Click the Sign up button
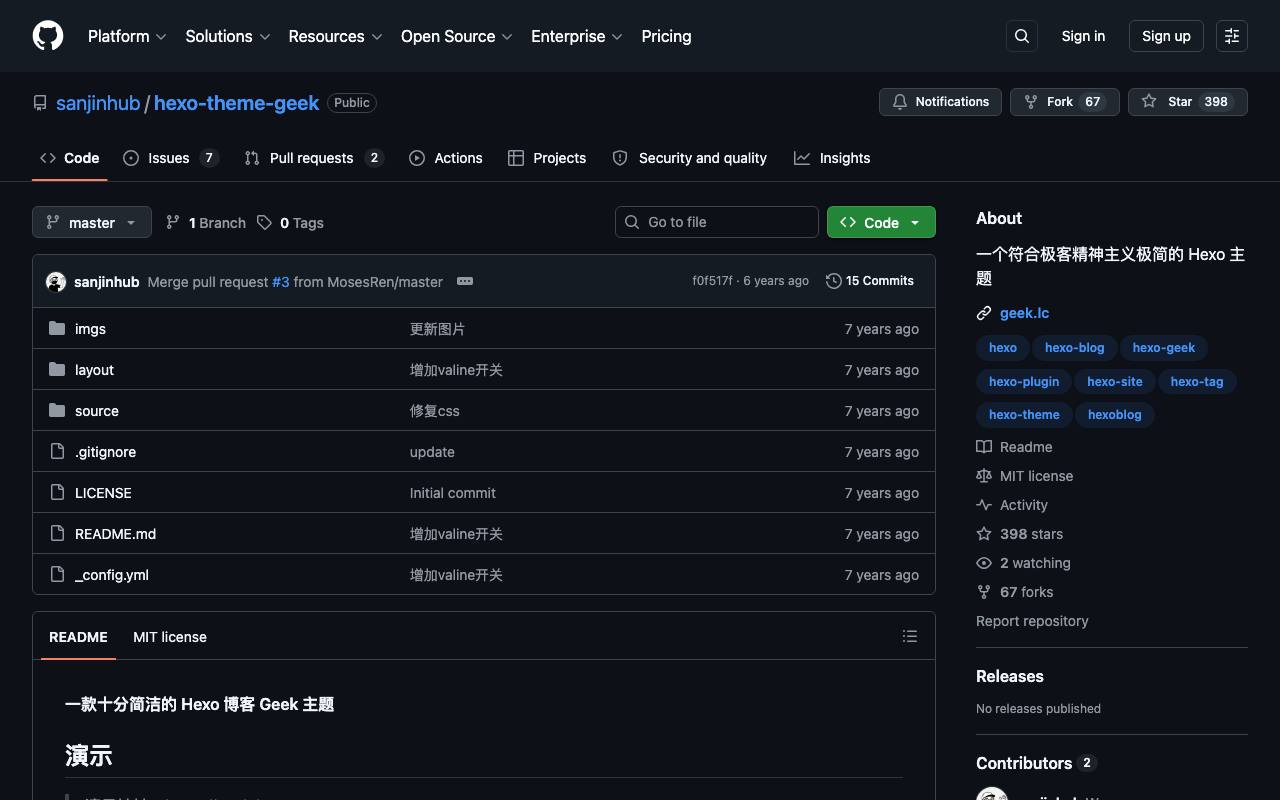Screen dimensions: 1280x800 click(x=1166, y=36)
